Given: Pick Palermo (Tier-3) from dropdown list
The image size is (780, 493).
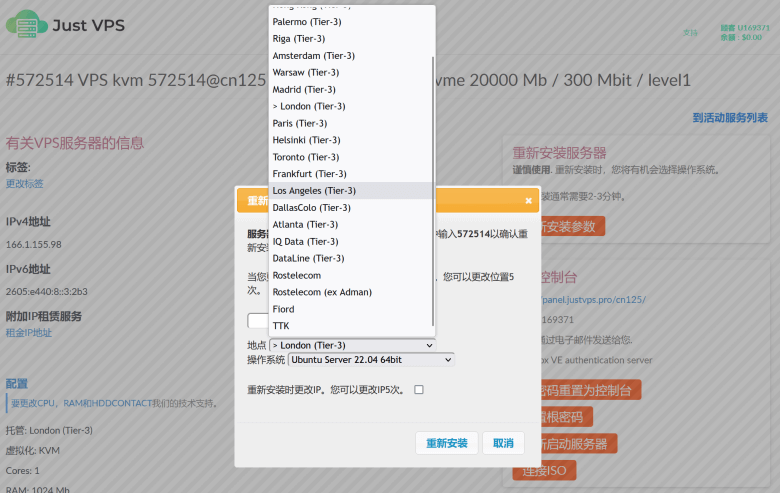Looking at the screenshot, I should 306,21.
